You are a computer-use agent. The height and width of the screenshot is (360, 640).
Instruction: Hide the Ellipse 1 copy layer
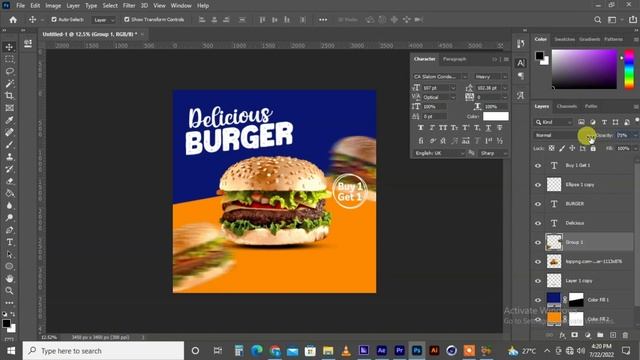pos(538,184)
